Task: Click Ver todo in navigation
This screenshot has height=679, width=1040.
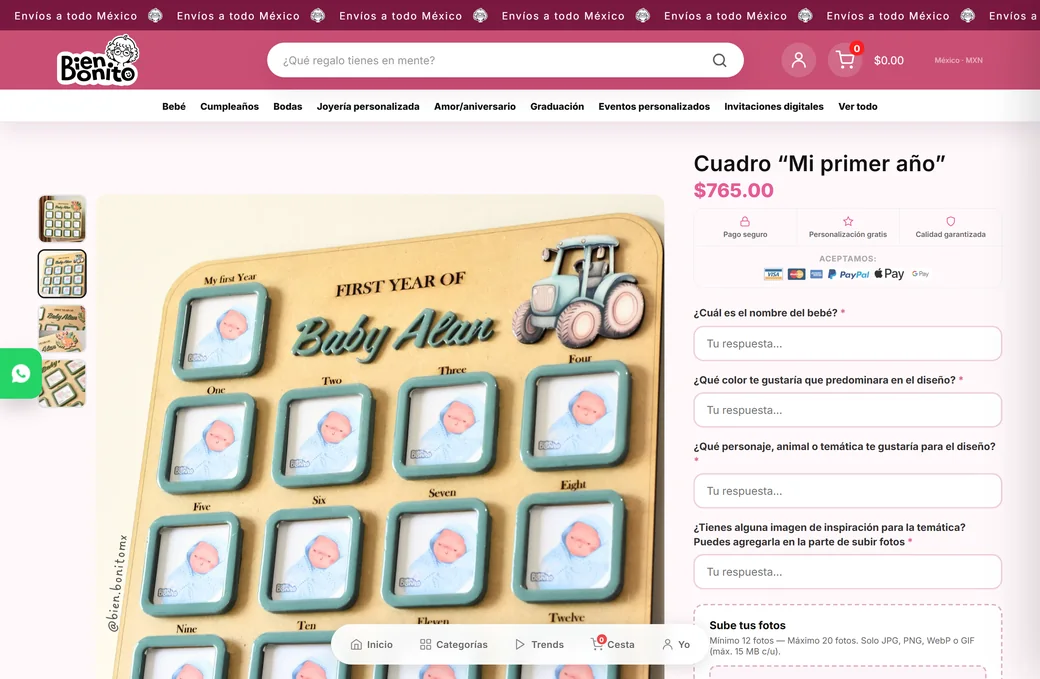Action: click(x=858, y=106)
